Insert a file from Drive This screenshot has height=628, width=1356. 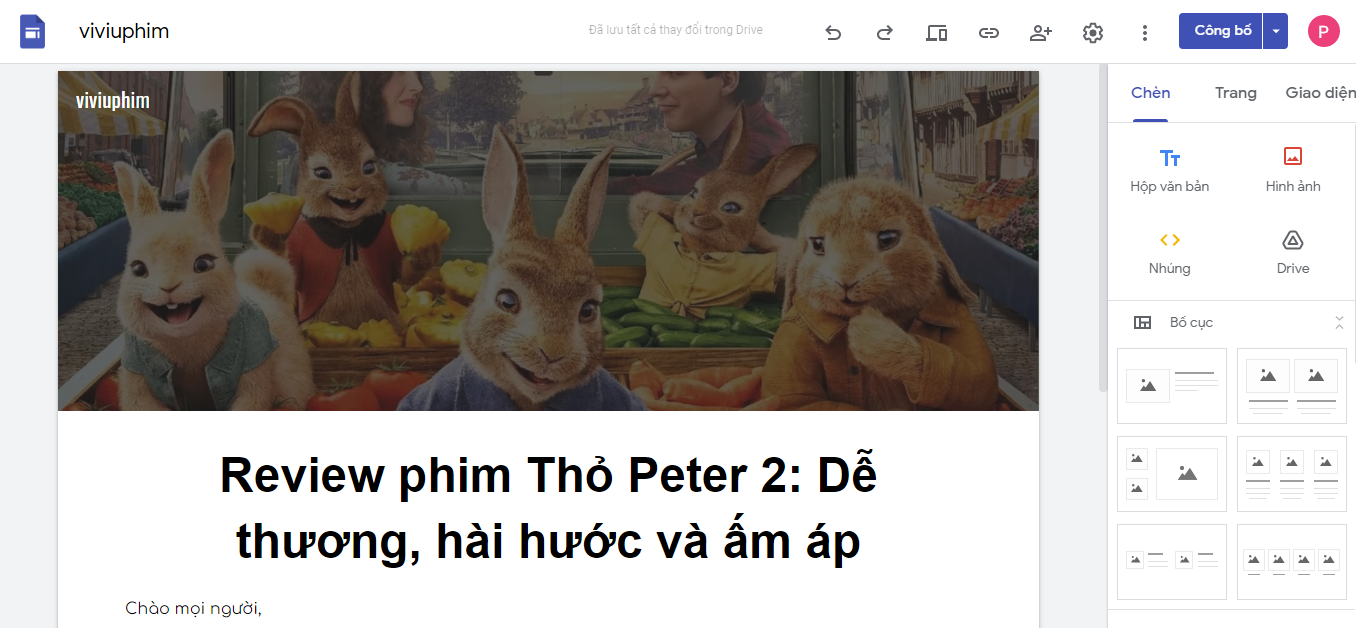pos(1293,253)
